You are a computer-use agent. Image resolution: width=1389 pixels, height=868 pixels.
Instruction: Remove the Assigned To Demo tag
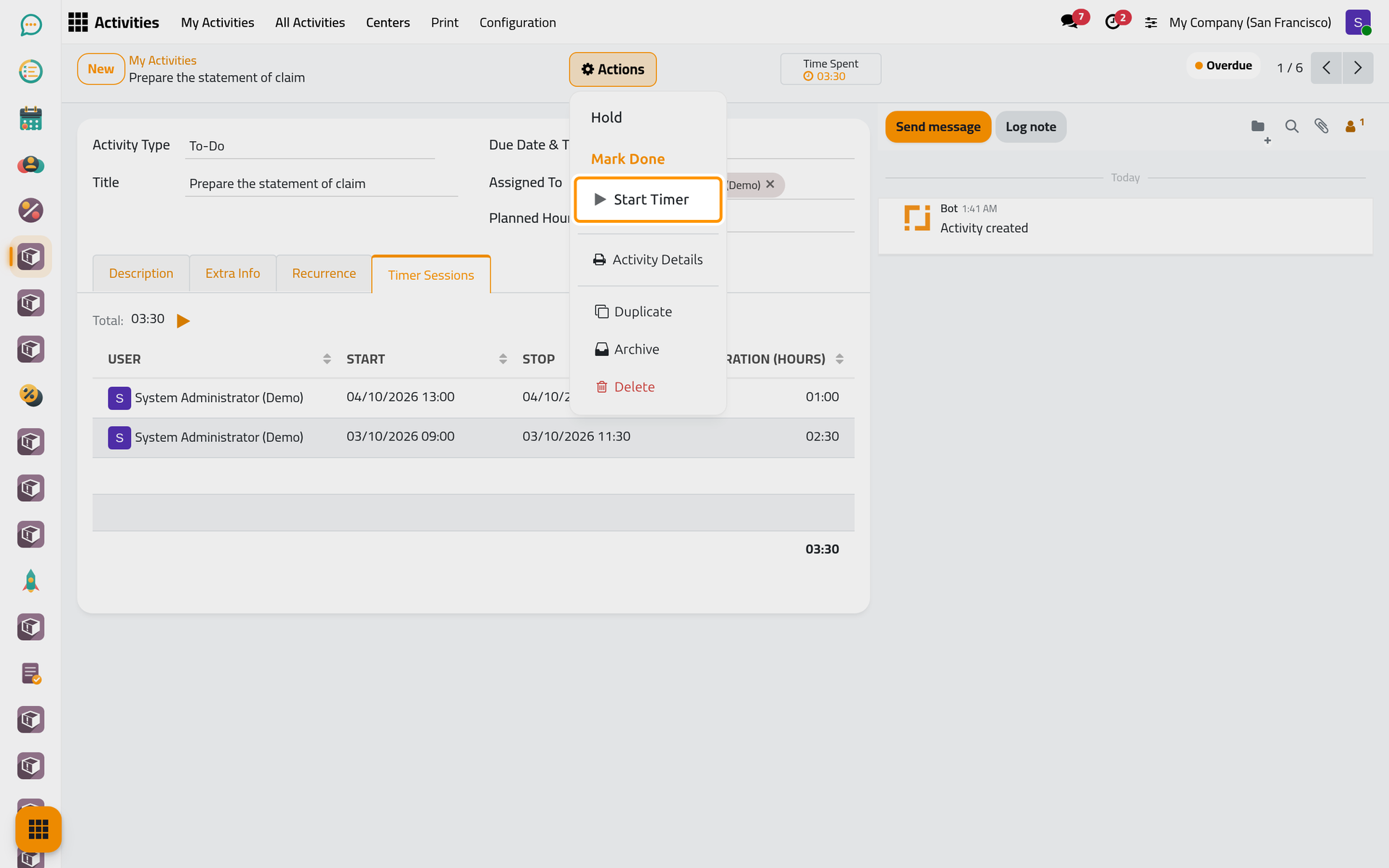pyautogui.click(x=770, y=184)
